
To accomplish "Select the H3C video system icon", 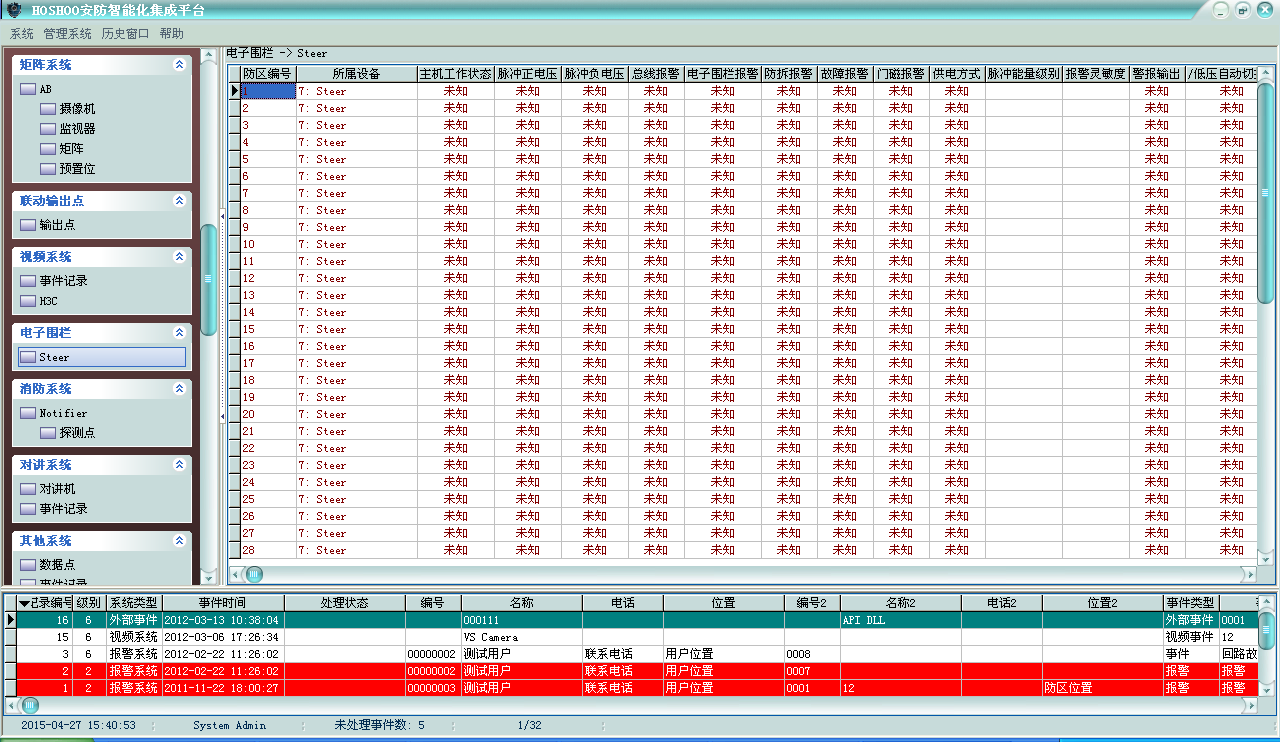I will [x=28, y=301].
